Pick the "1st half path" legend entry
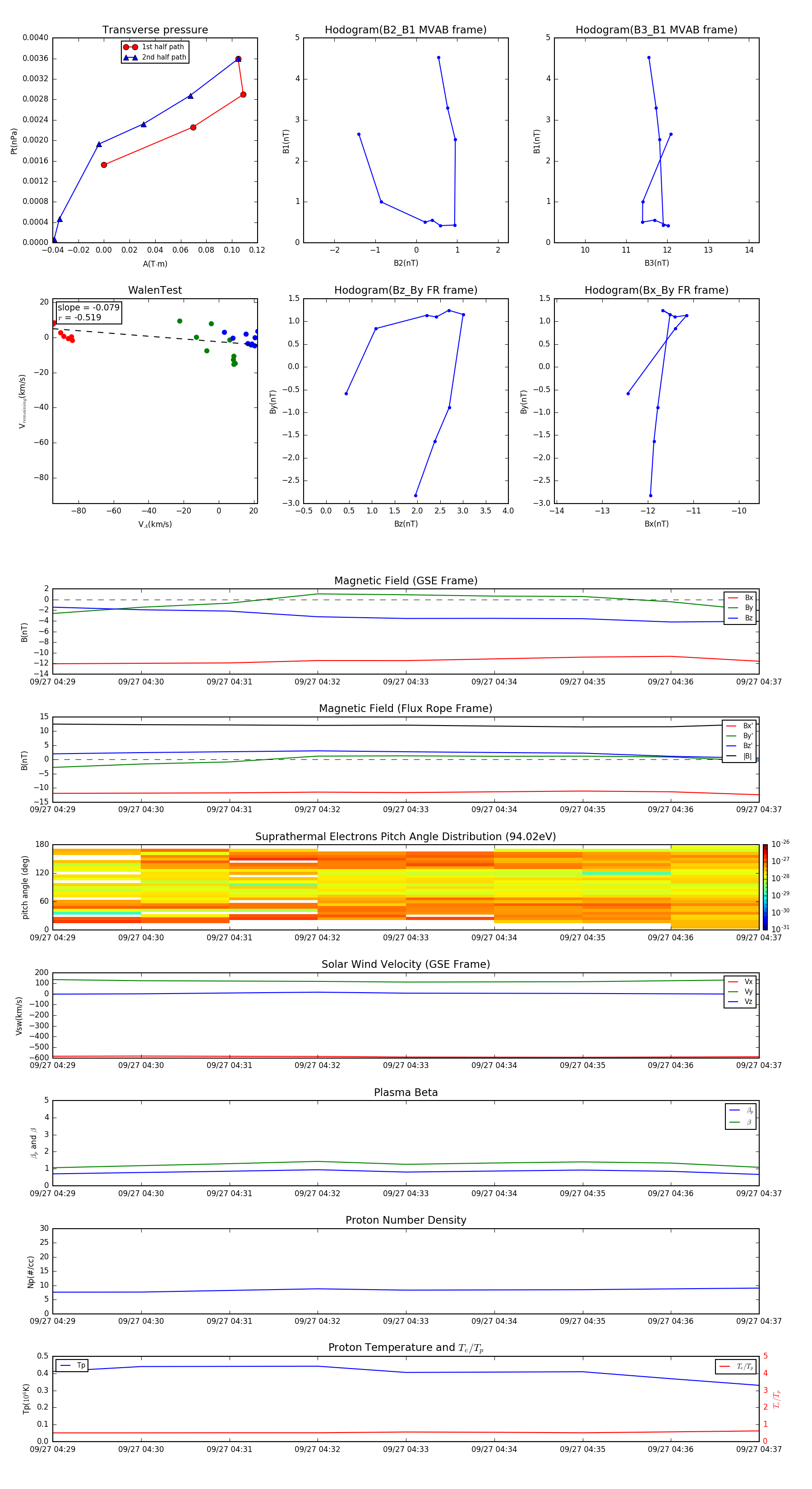The width and height of the screenshot is (812, 1489). point(154,47)
